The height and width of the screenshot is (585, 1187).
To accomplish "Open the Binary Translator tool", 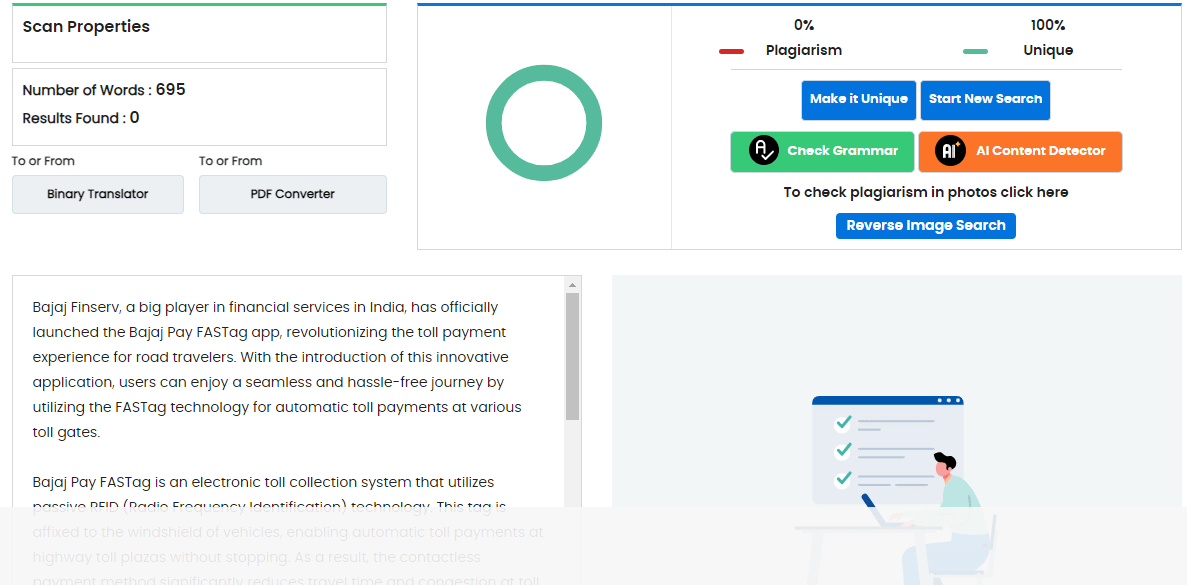I will click(x=98, y=194).
